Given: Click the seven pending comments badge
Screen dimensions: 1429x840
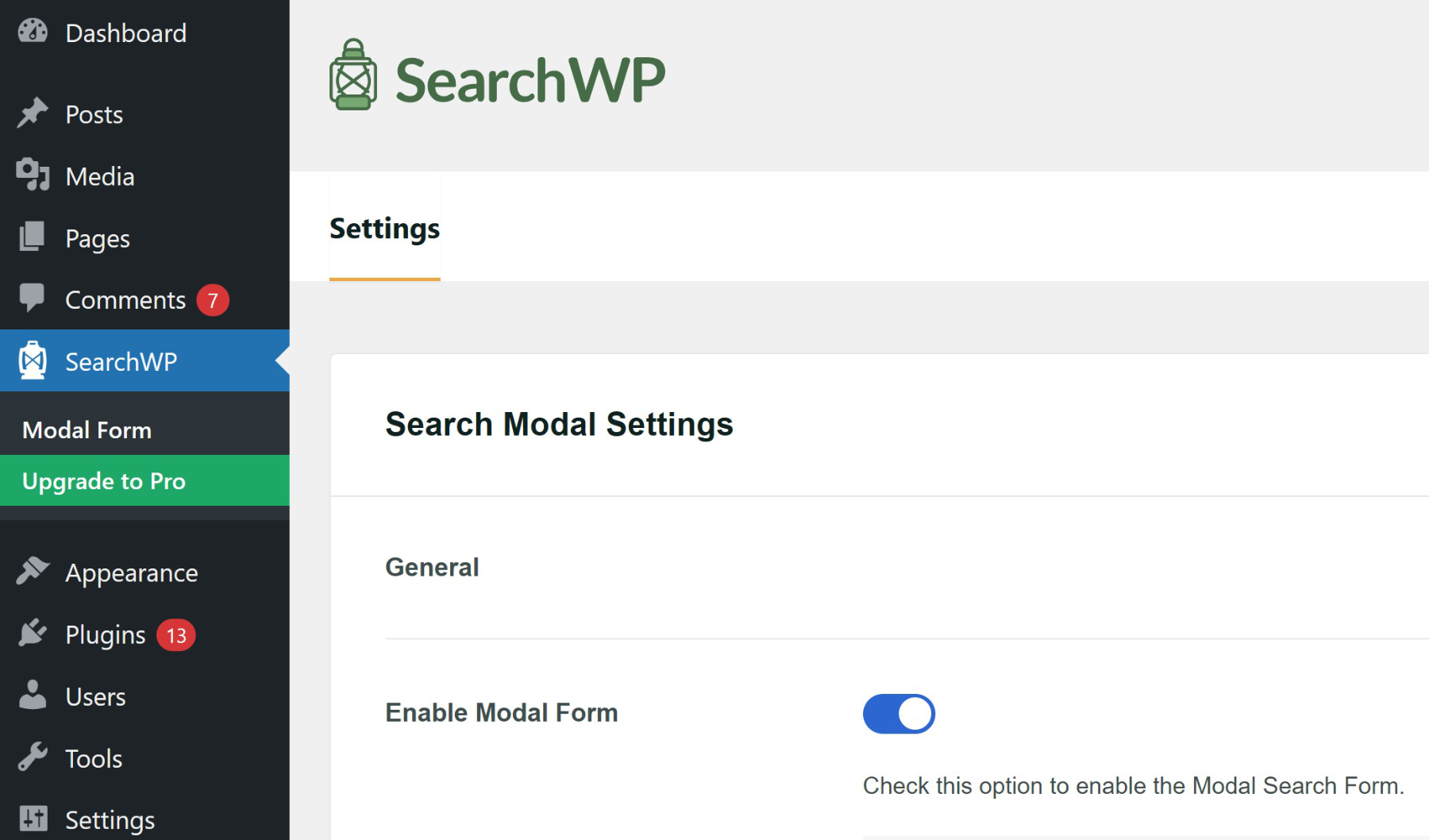Looking at the screenshot, I should pos(213,299).
